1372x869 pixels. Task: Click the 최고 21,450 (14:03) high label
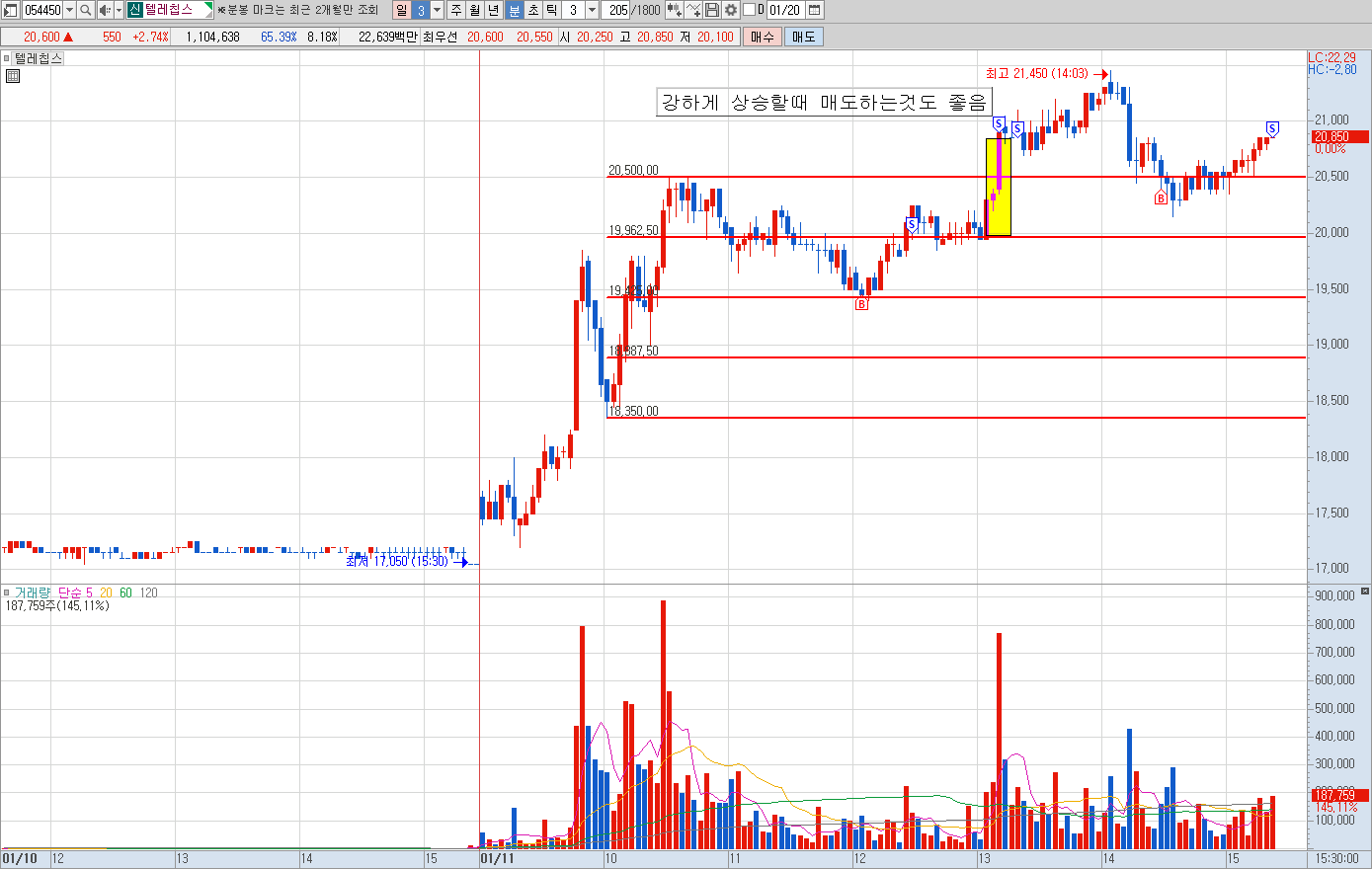click(1037, 74)
